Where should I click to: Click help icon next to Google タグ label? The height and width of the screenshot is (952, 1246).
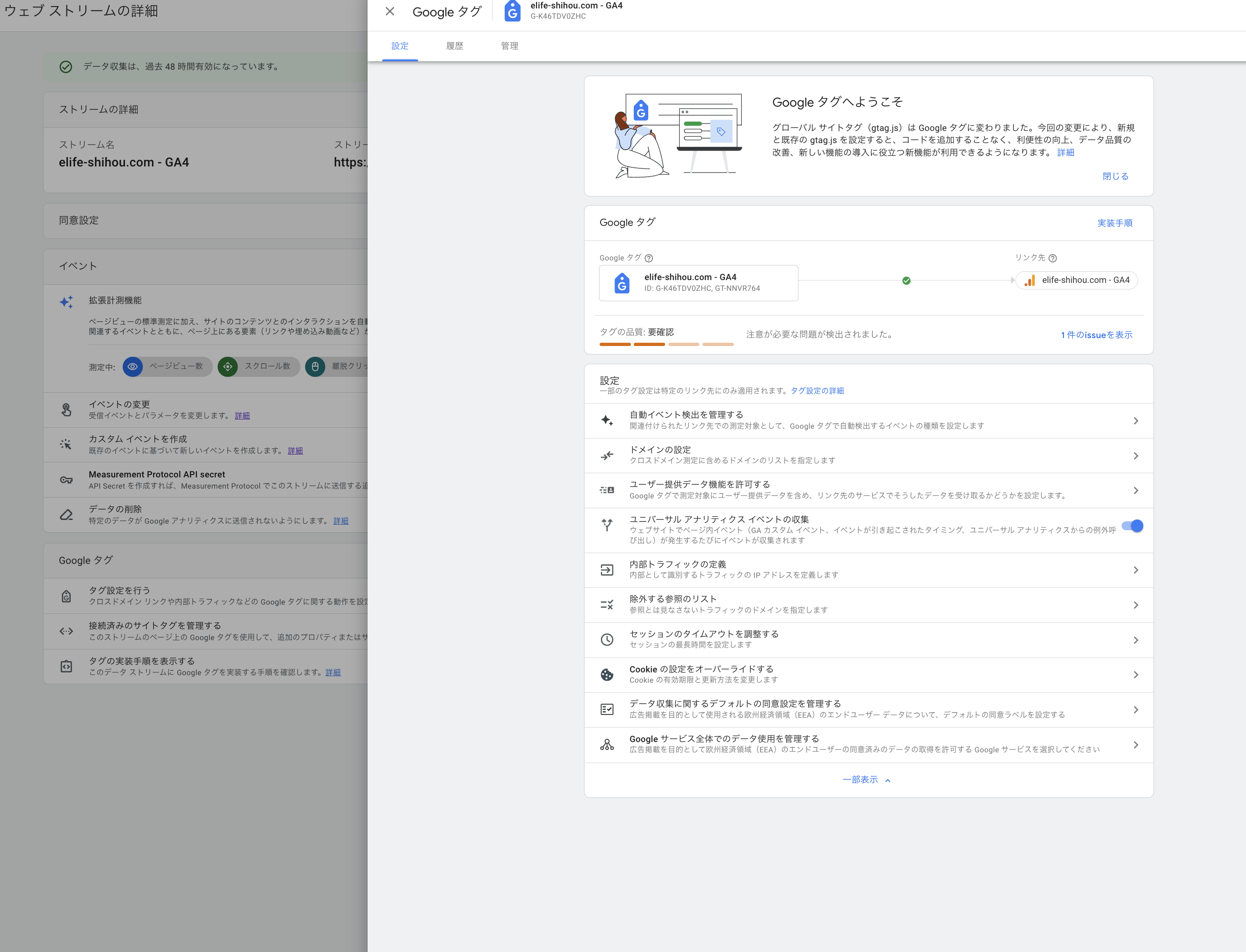point(649,259)
